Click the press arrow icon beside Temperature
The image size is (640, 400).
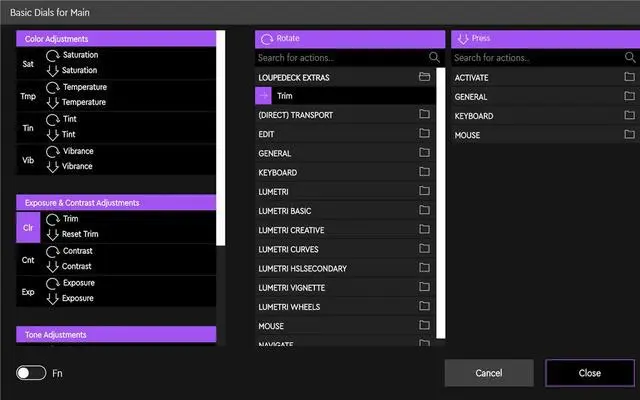pos(53,102)
